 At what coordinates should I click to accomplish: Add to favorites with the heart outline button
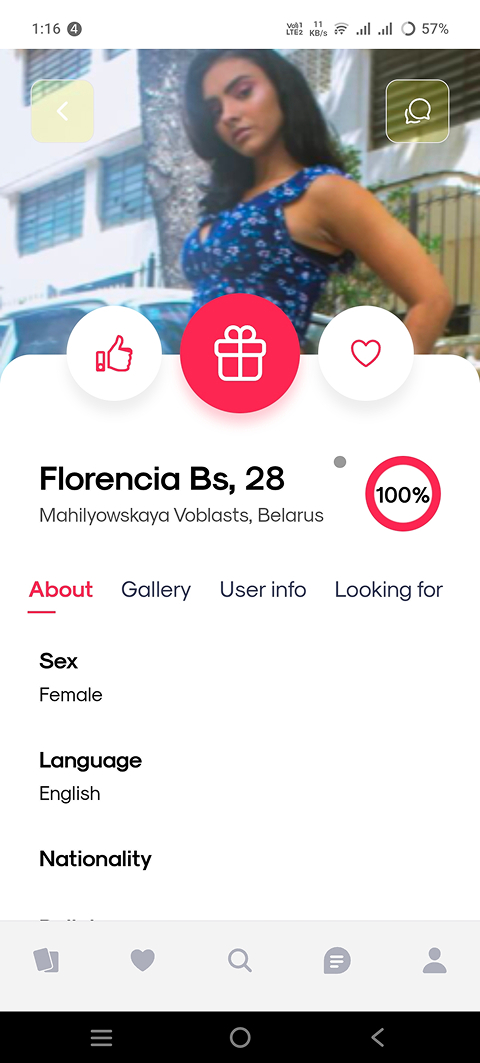pyautogui.click(x=365, y=353)
